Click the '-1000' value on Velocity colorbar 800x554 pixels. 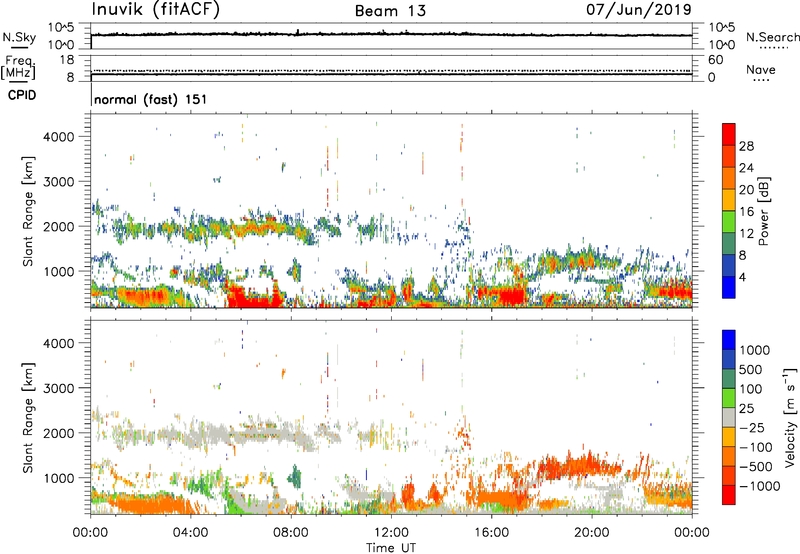click(x=759, y=486)
